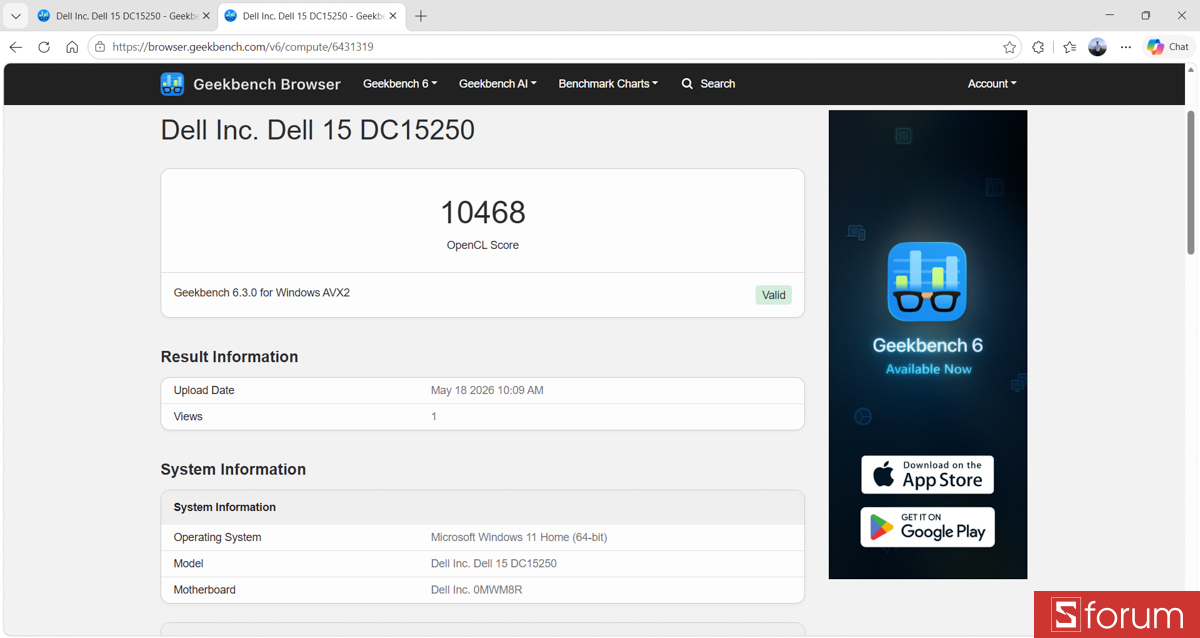Screen dimensions: 1200x638
Task: Select the Upload Date value
Action: pos(487,390)
